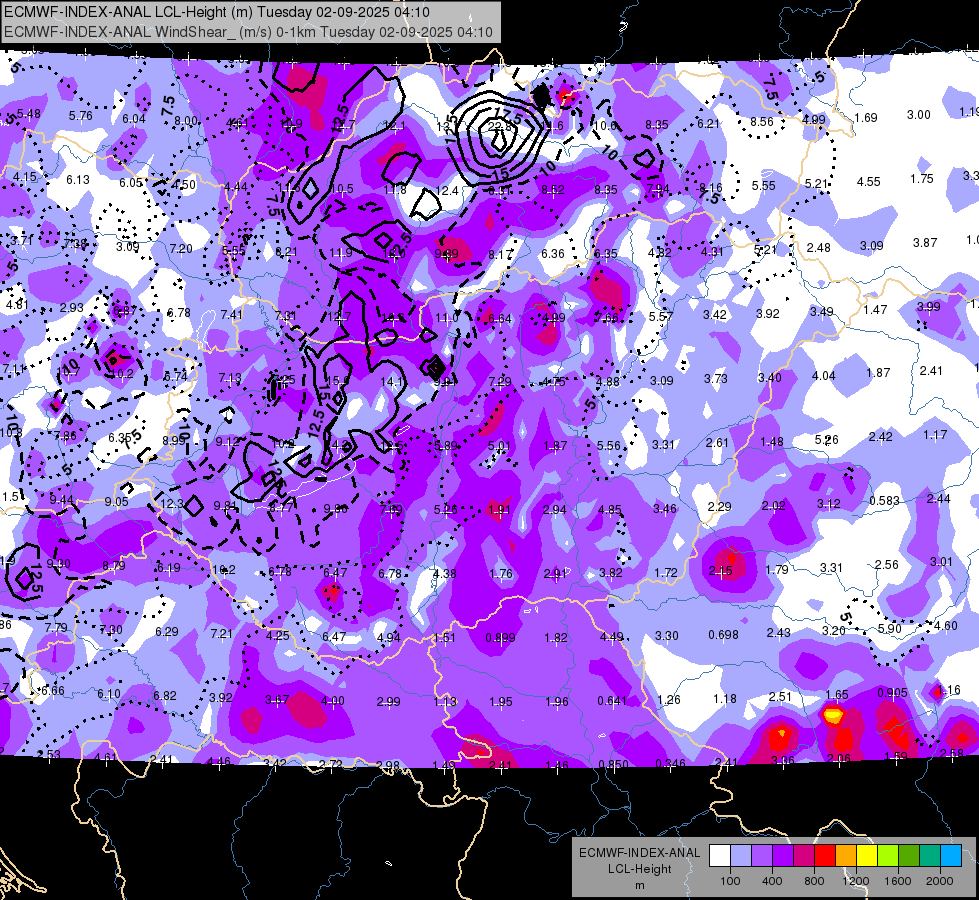The height and width of the screenshot is (900, 979).
Task: Pick the yellow swatch in the legend
Action: pyautogui.click(x=867, y=856)
